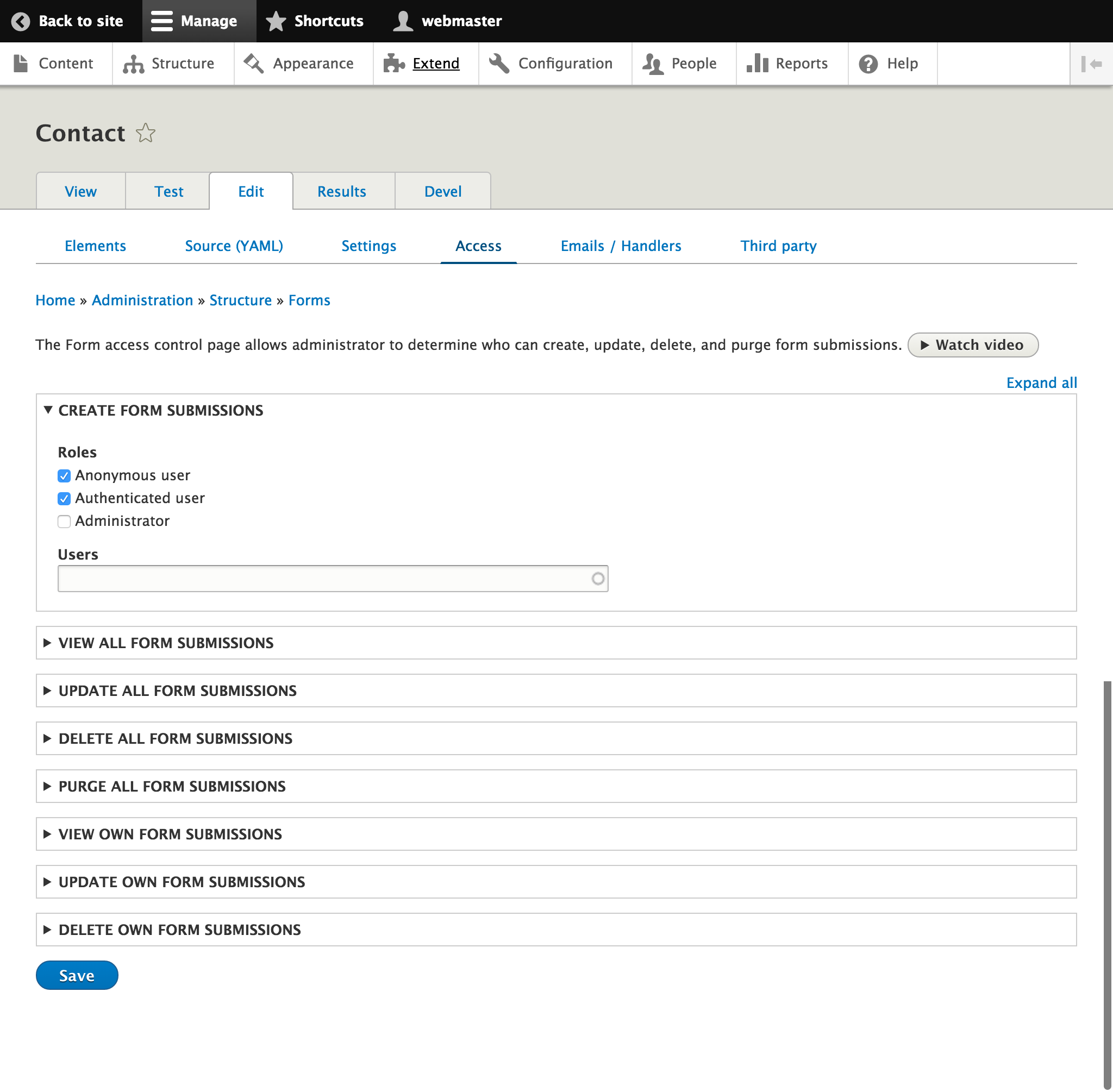Expand View All Form Submissions
The width and height of the screenshot is (1113, 1092).
click(x=165, y=643)
